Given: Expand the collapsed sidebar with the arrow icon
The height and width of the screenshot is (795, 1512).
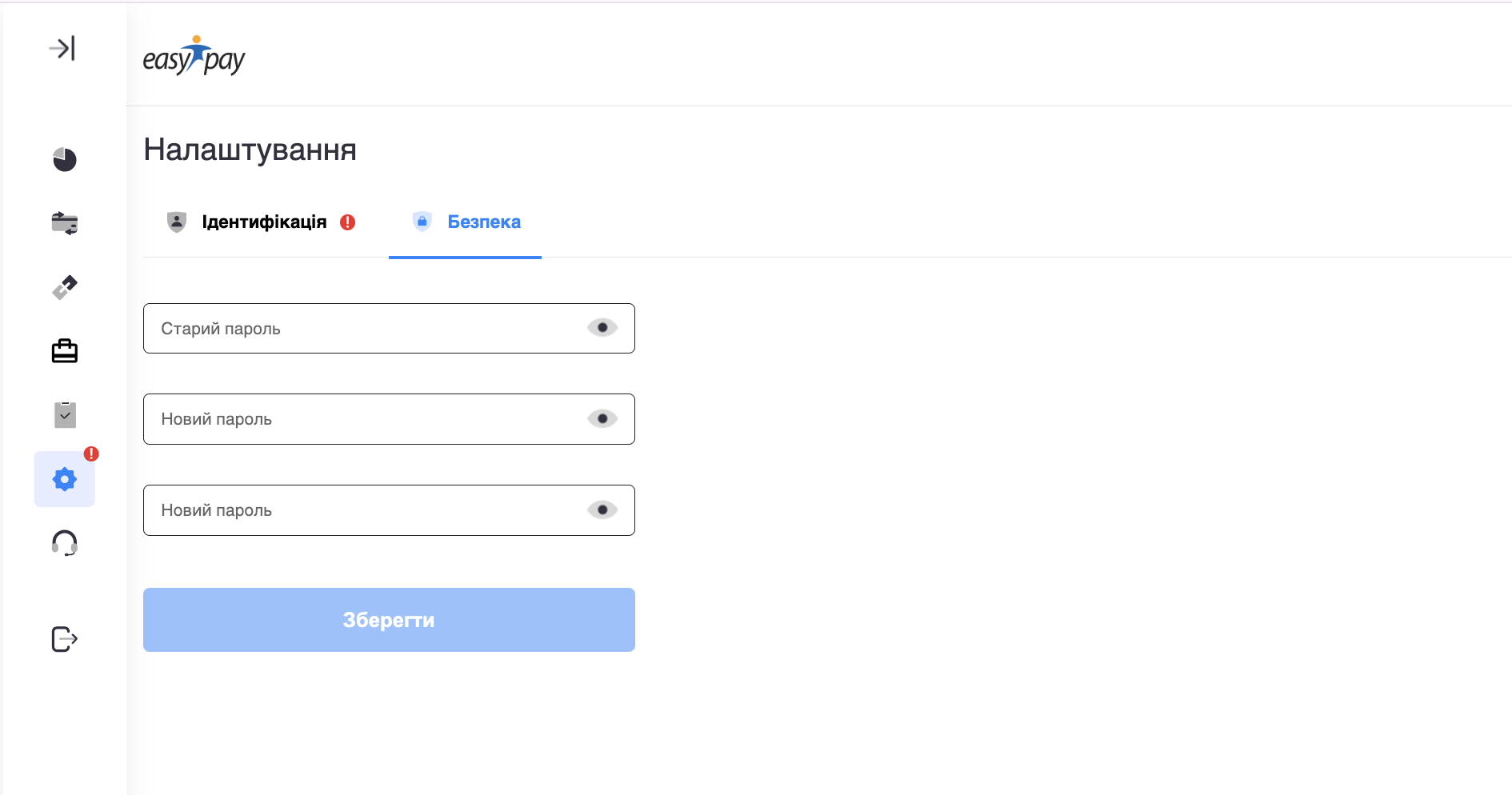Looking at the screenshot, I should coord(62,49).
